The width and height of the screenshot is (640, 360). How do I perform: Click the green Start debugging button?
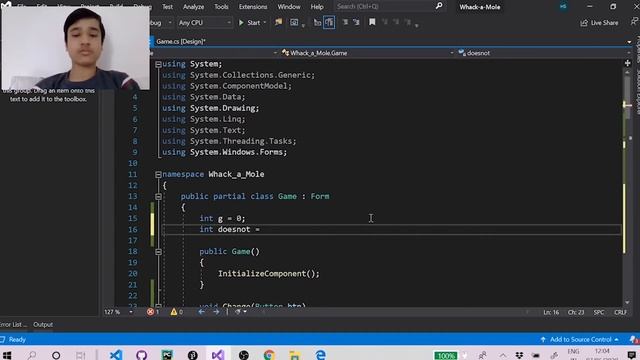tap(241, 23)
